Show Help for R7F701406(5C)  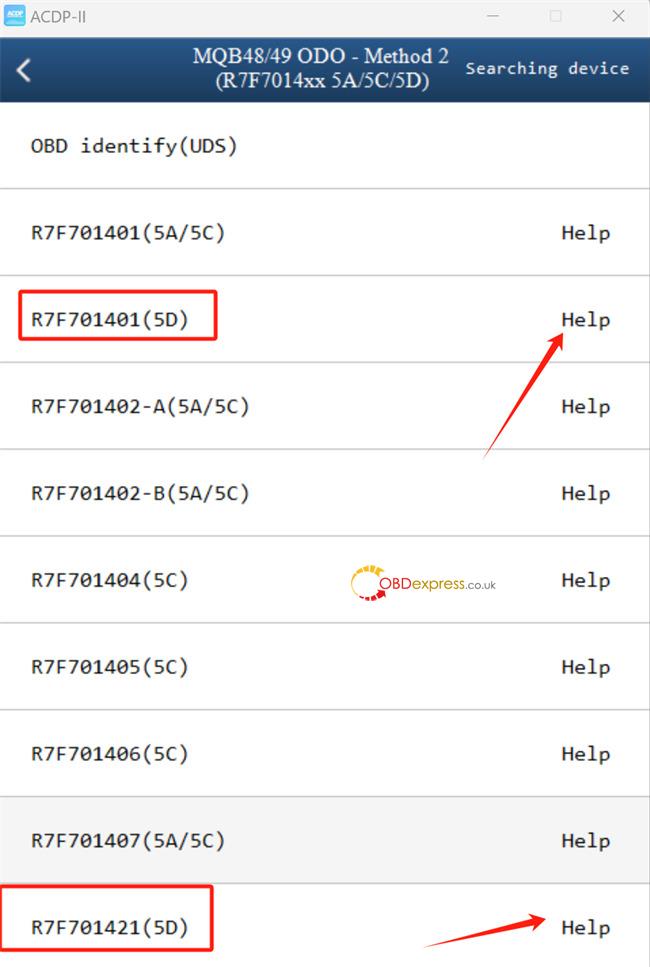point(585,754)
